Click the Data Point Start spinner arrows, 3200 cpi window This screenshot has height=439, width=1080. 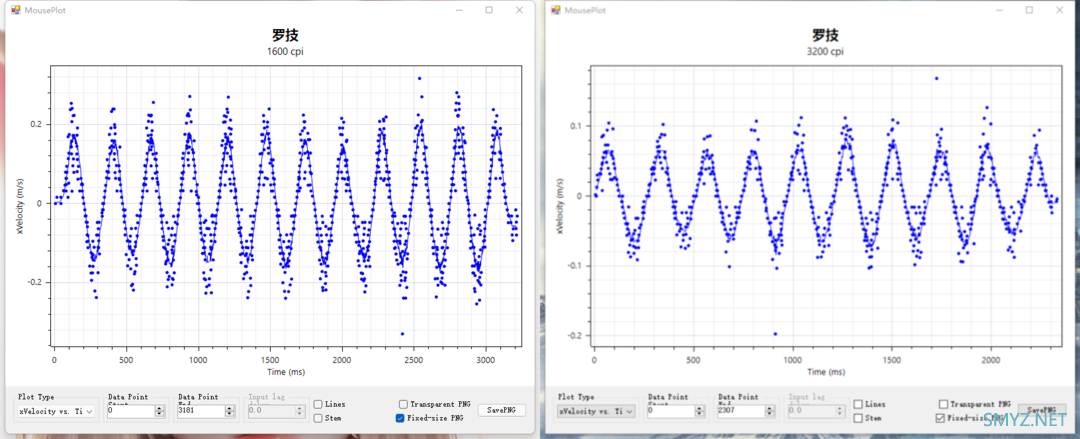(700, 411)
